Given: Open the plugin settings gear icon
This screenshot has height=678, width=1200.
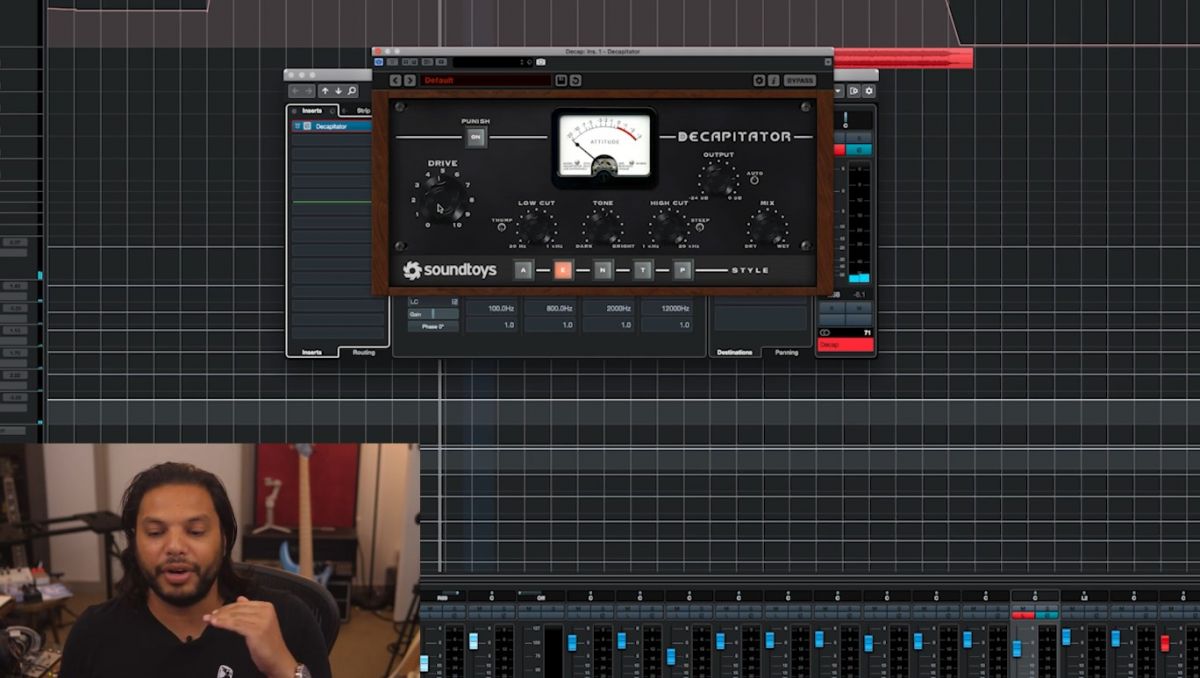Looking at the screenshot, I should click(x=759, y=79).
